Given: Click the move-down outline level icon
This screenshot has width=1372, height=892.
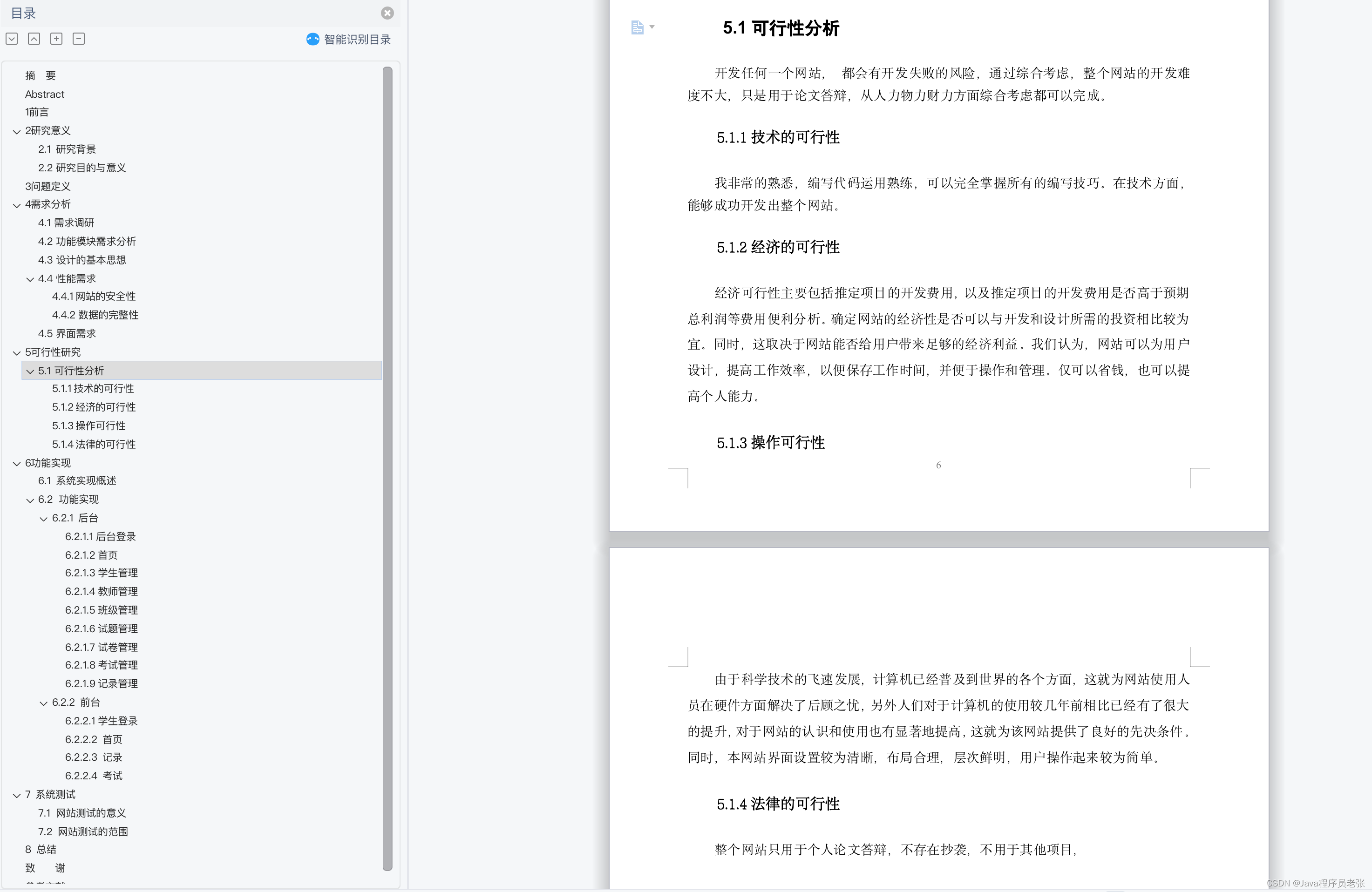Looking at the screenshot, I should (x=12, y=39).
